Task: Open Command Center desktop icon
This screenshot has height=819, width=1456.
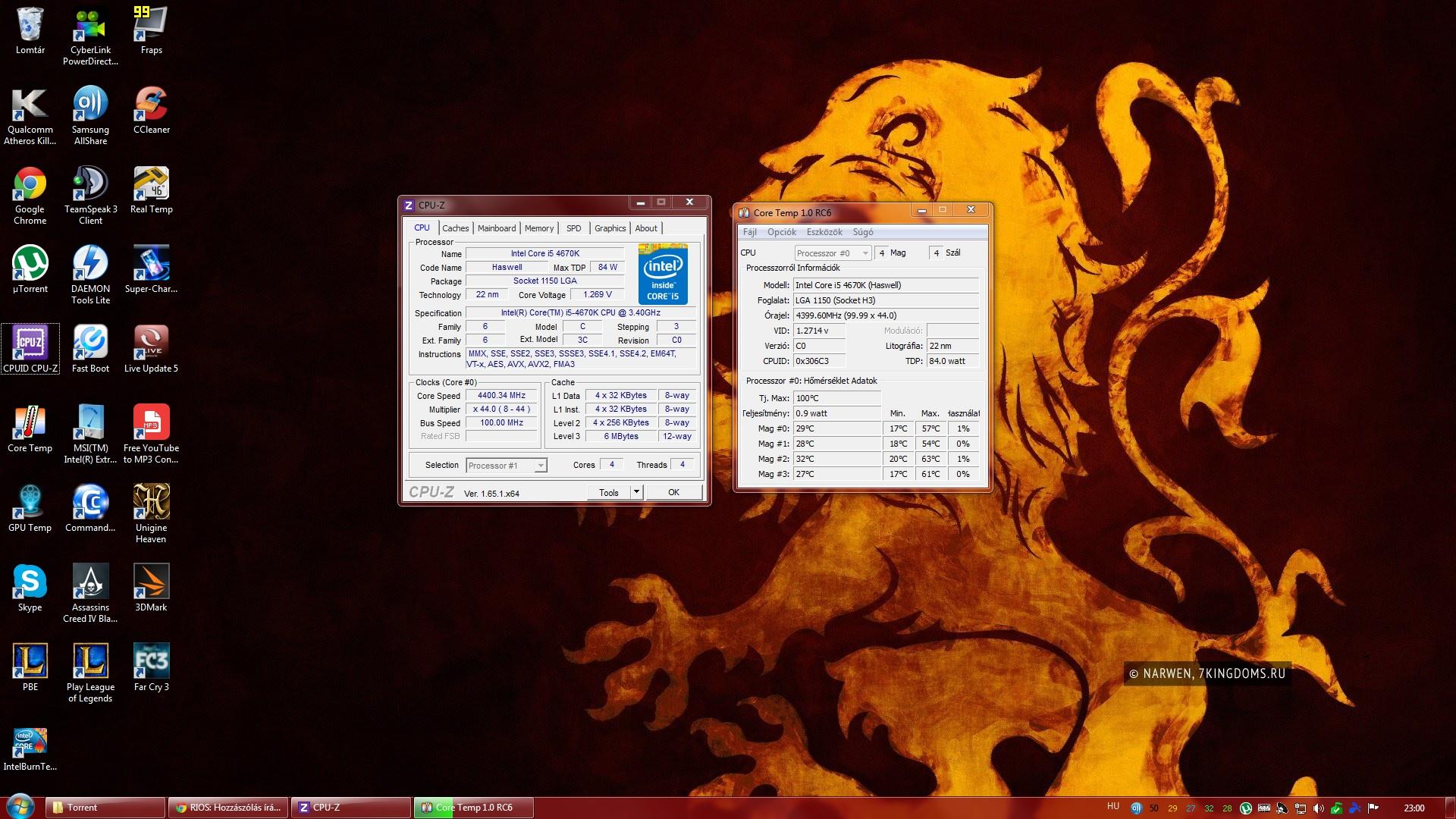Action: (90, 510)
